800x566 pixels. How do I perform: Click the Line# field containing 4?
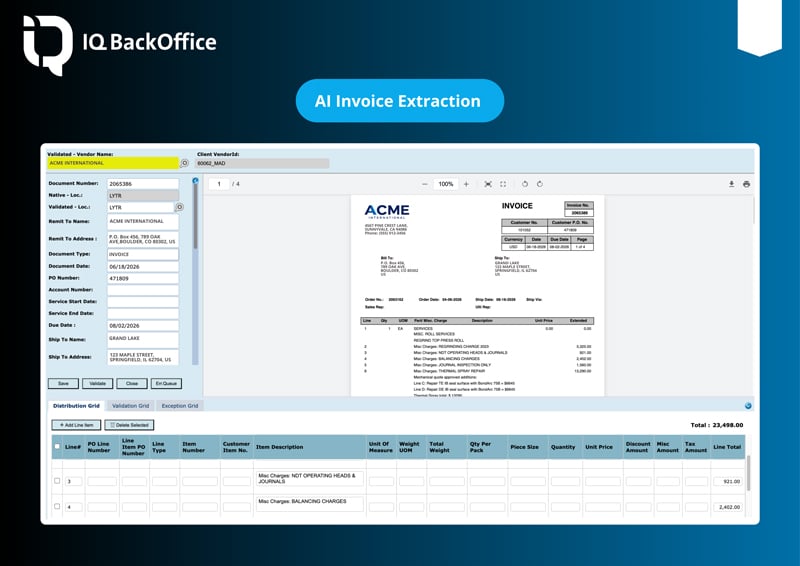73,507
